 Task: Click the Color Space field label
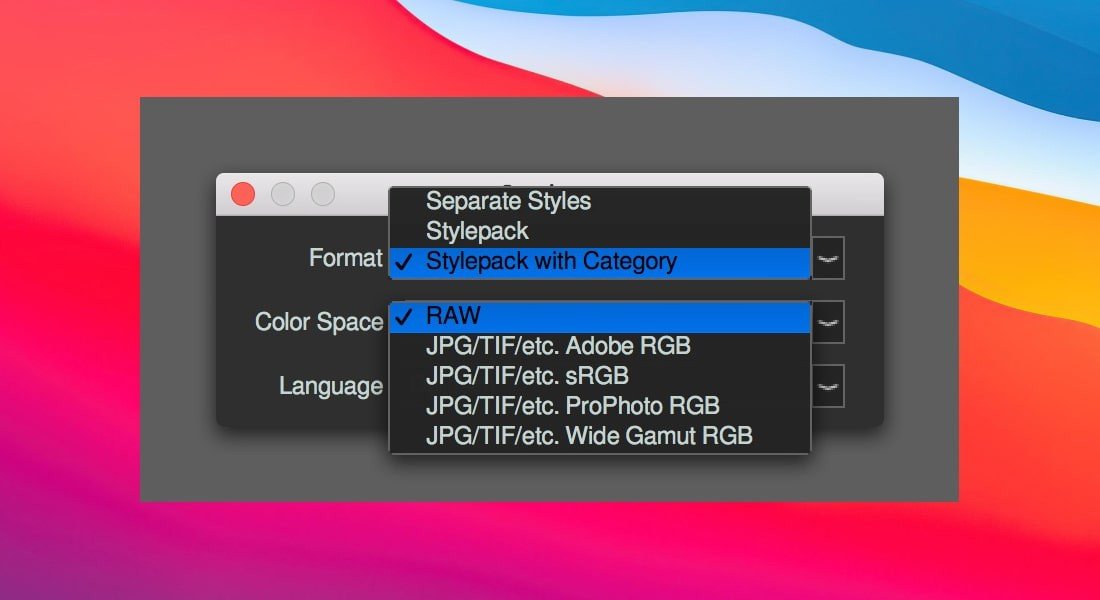[318, 322]
